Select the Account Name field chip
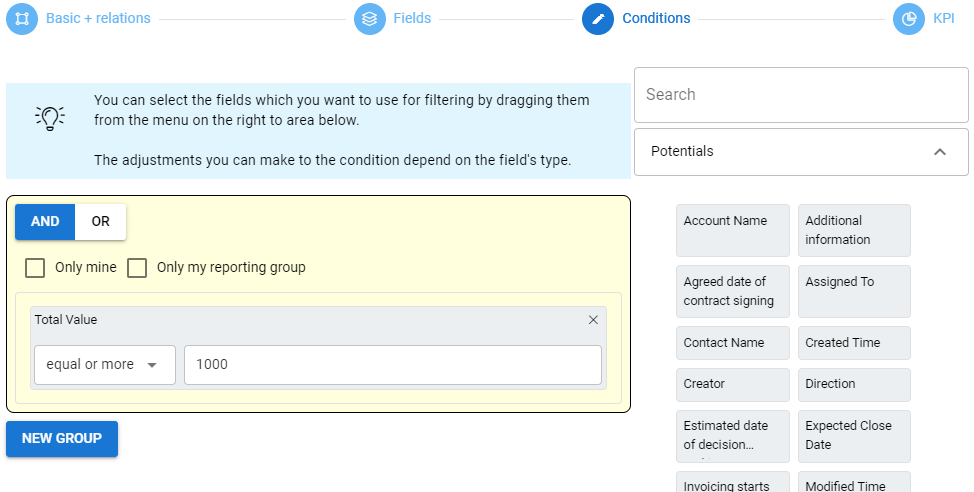The width and height of the screenshot is (974, 492). 733,230
